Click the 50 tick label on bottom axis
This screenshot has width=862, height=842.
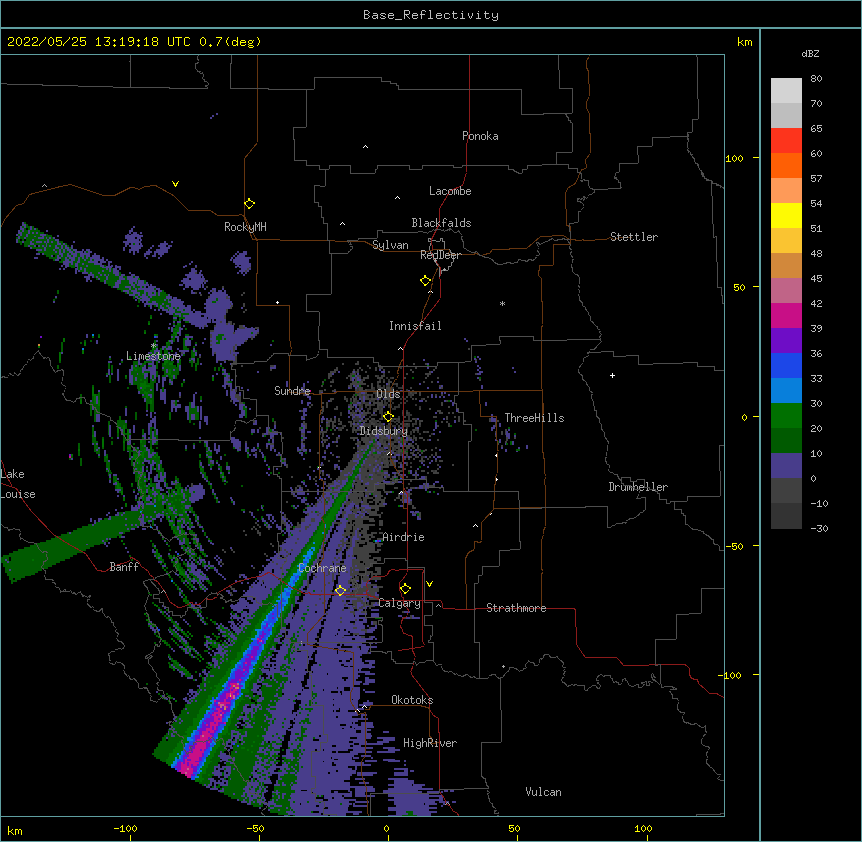[514, 828]
